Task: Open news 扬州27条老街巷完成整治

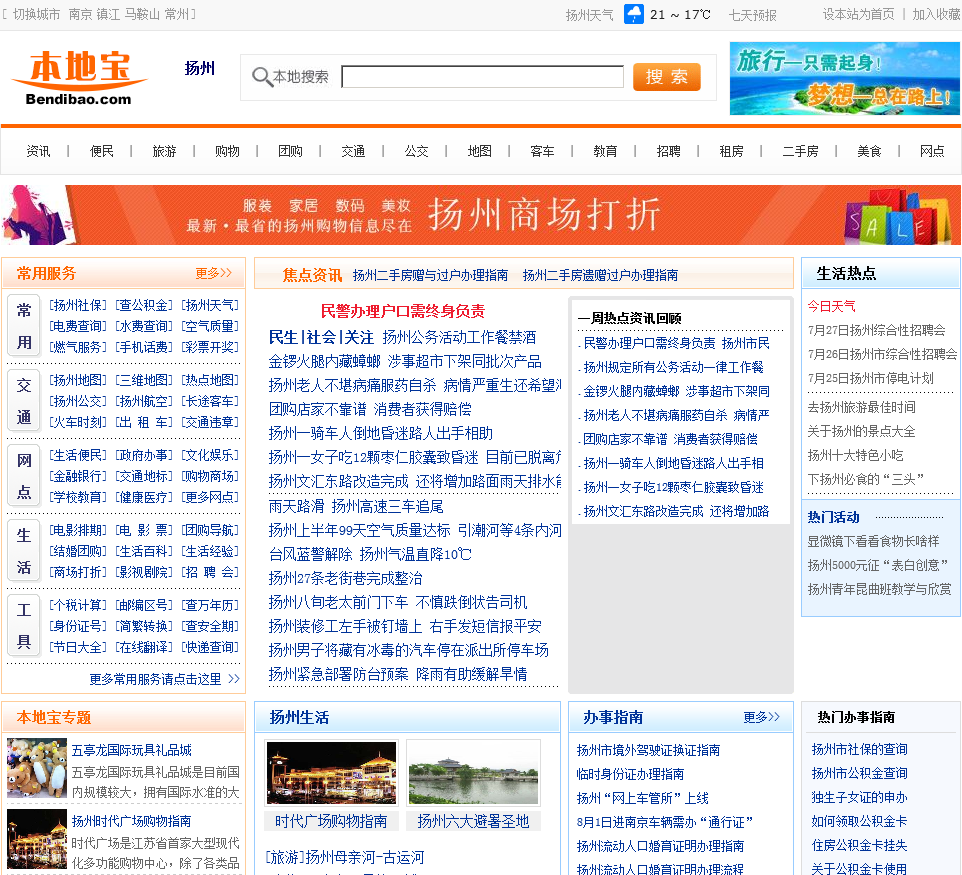Action: pos(345,578)
